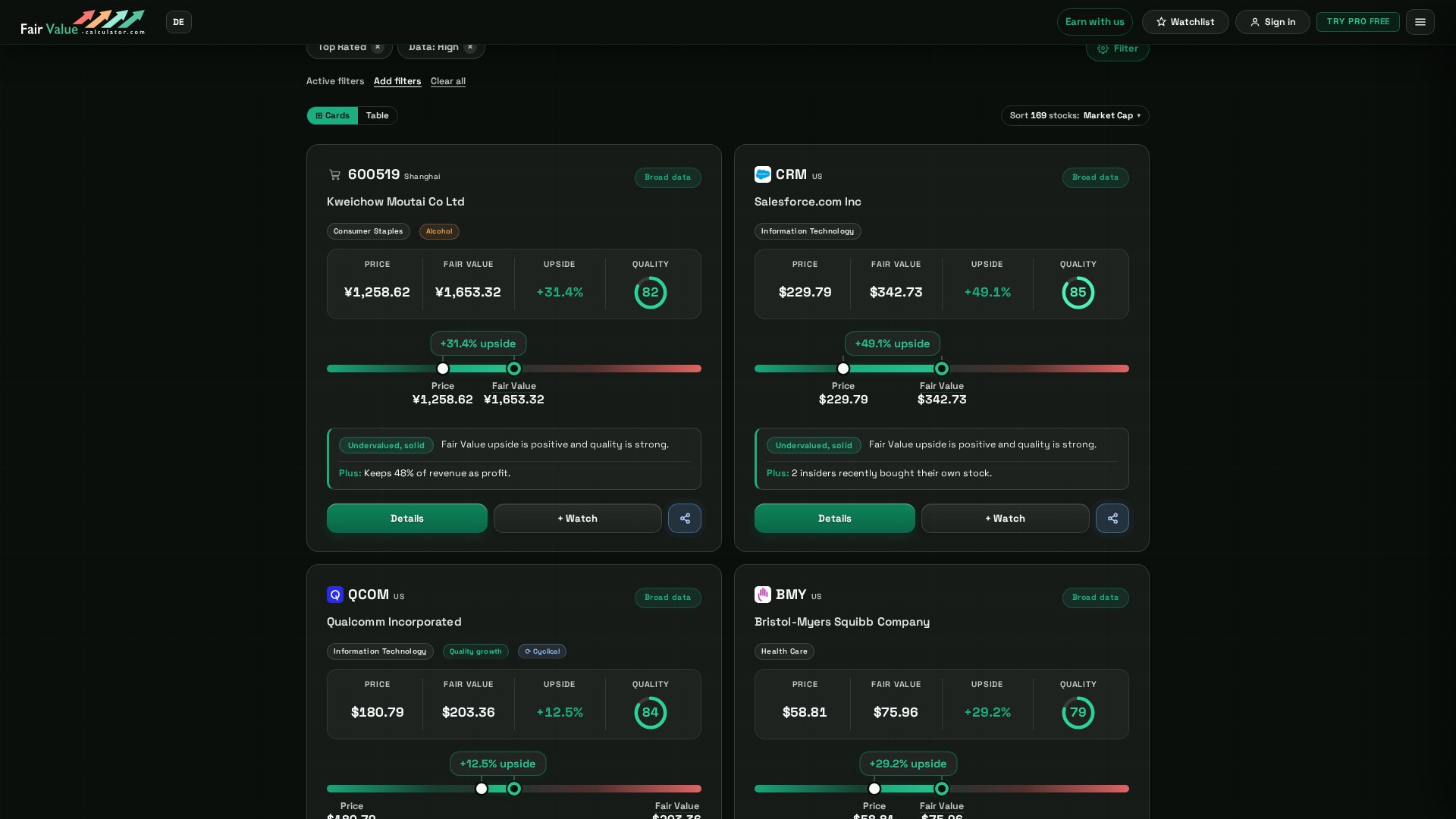This screenshot has width=1456, height=819.
Task: Remove the Data: High filter chip
Action: click(x=470, y=47)
